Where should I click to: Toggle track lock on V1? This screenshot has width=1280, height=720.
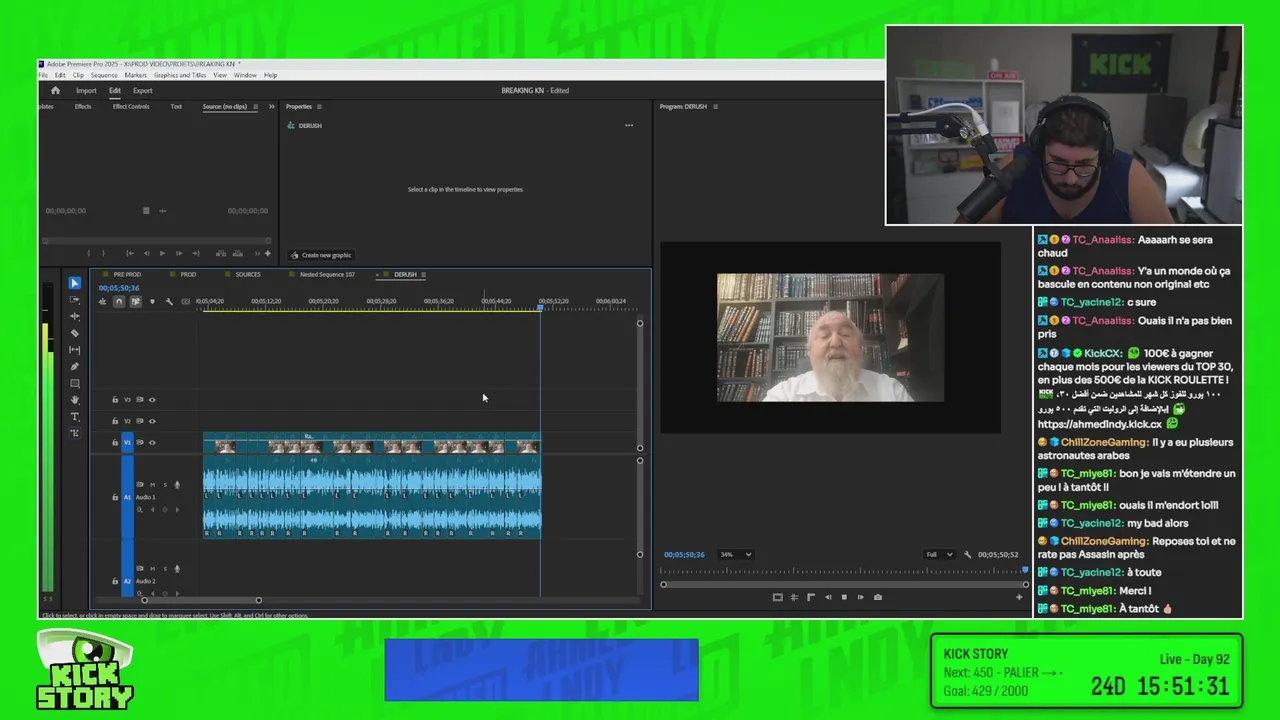[115, 442]
